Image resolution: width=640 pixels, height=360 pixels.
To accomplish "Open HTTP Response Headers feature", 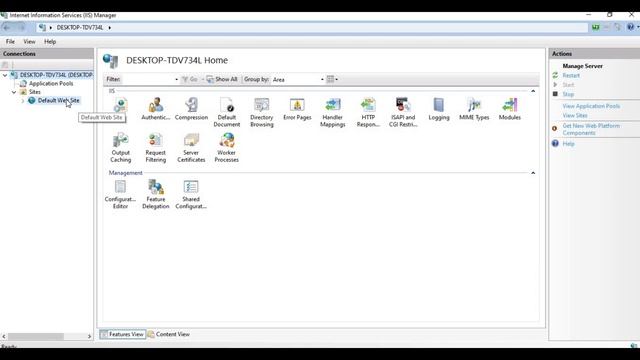I will click(x=368, y=112).
